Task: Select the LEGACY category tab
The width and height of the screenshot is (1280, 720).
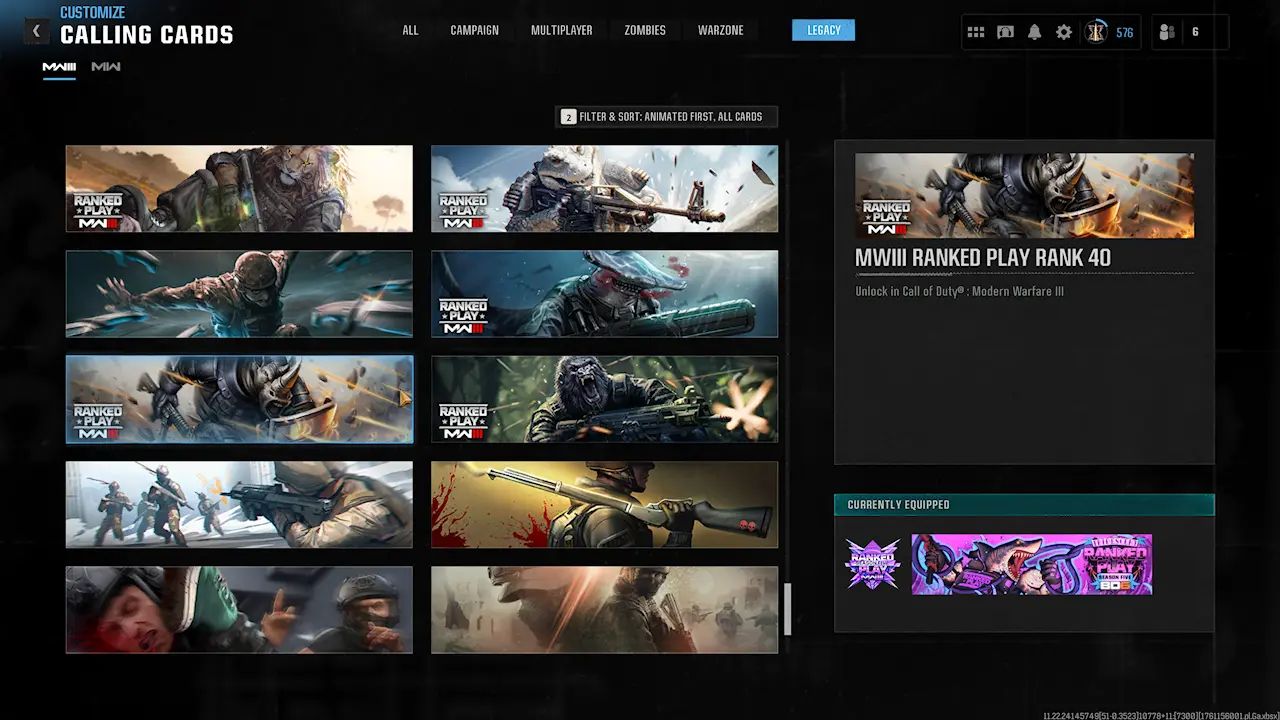Action: point(823,30)
